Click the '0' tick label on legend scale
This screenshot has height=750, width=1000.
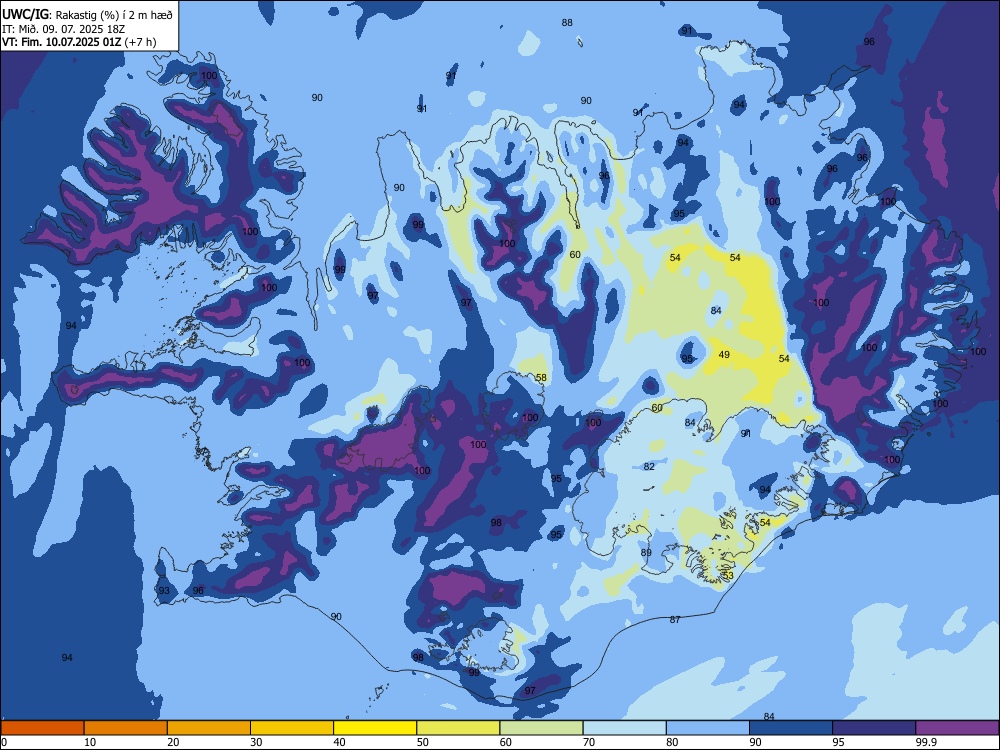pos(4,742)
